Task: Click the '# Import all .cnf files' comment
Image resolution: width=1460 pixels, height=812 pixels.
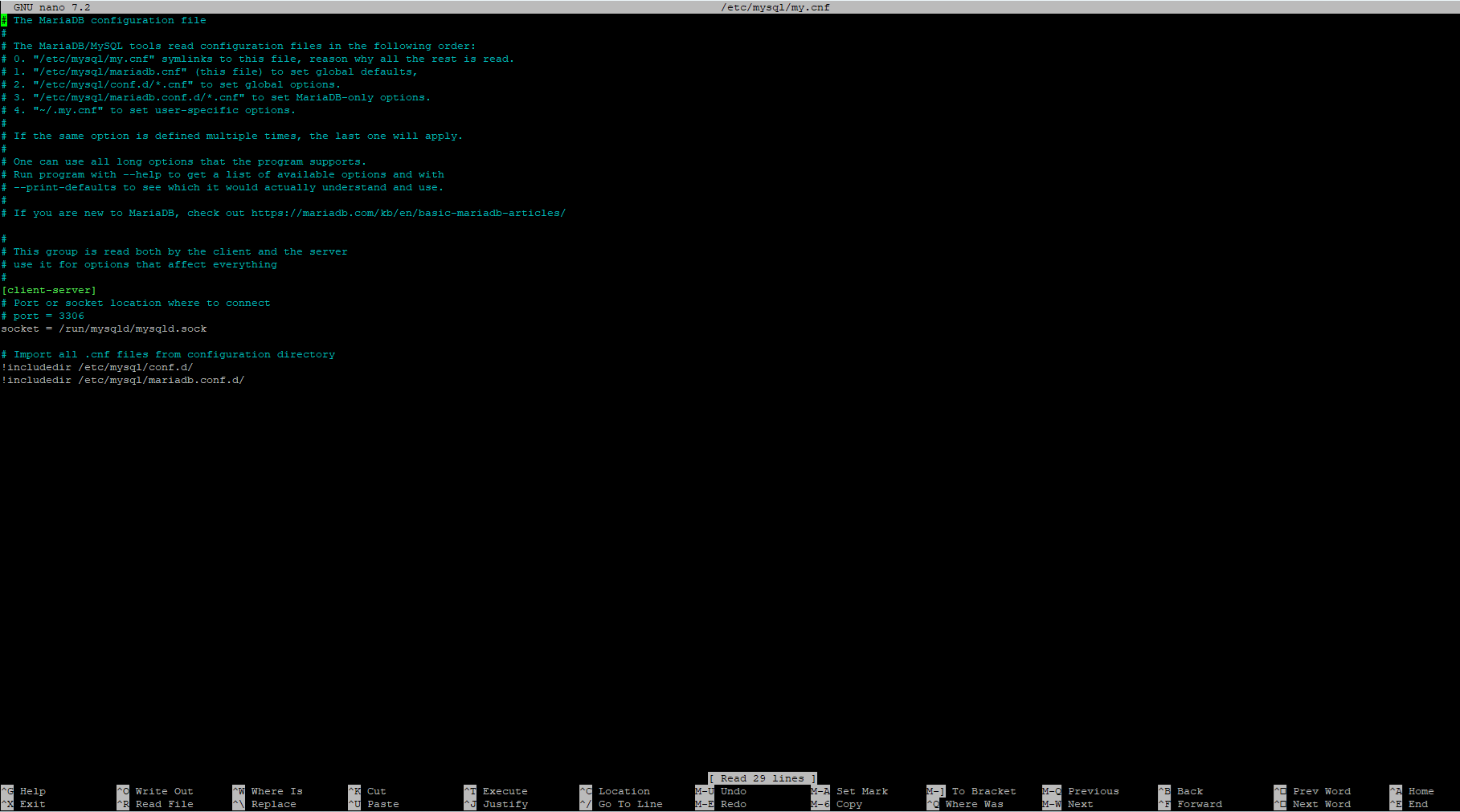Action: 168,354
